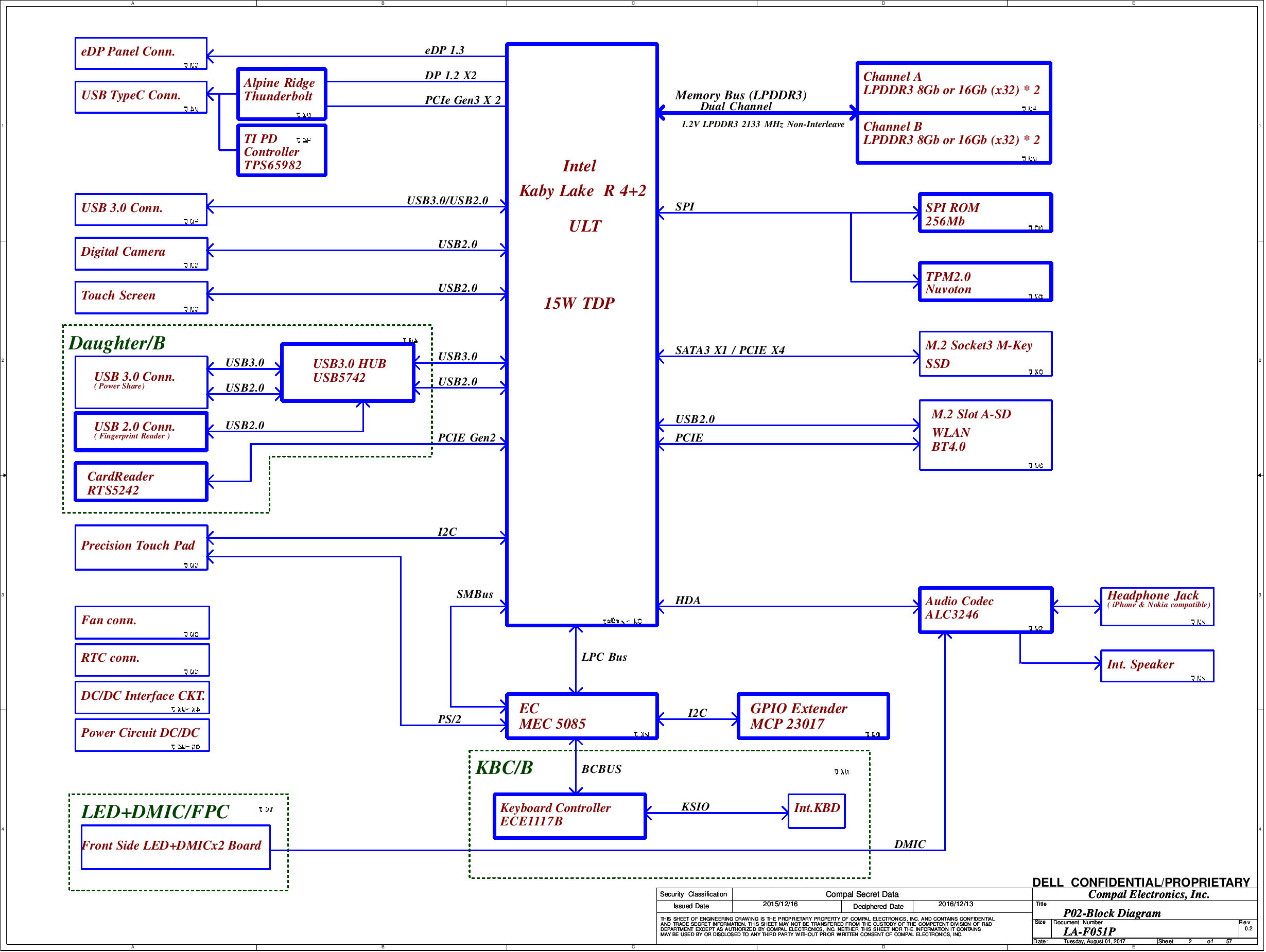
Task: Select the eDP Panel Conn. block
Action: pos(141,53)
